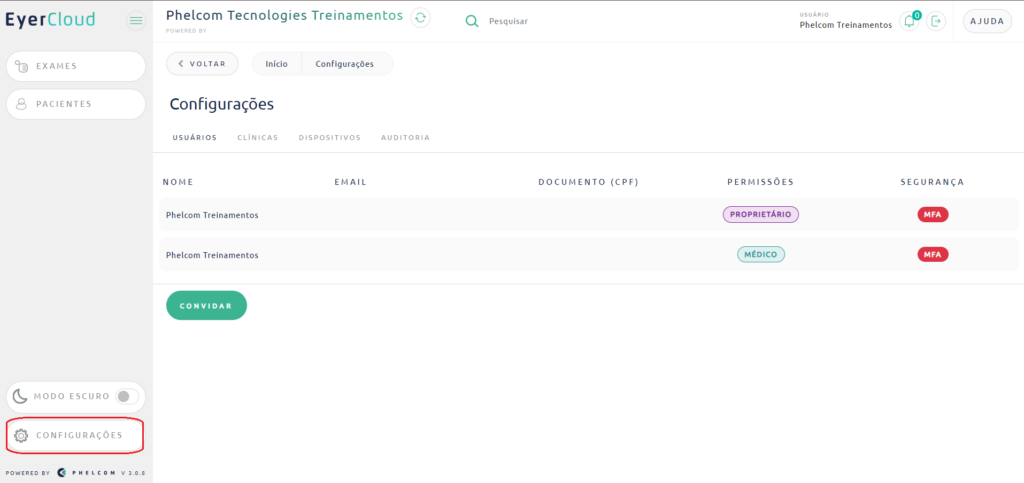Viewport: 1024px width, 483px height.
Task: Toggle the Modo Escuro switch
Action: coord(126,396)
